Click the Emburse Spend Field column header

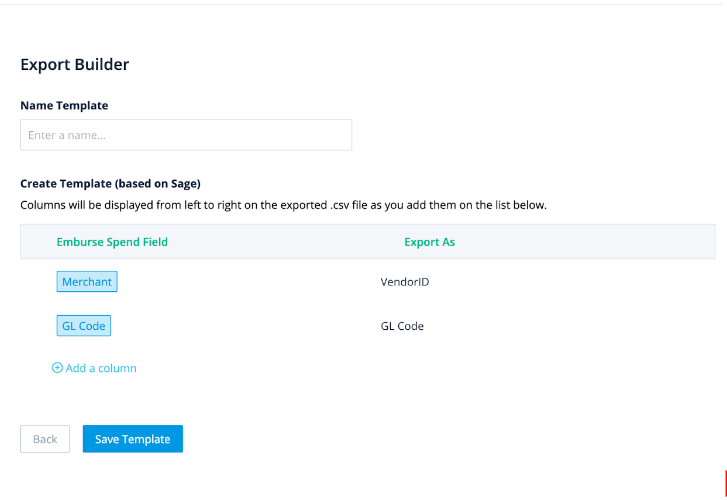point(112,242)
